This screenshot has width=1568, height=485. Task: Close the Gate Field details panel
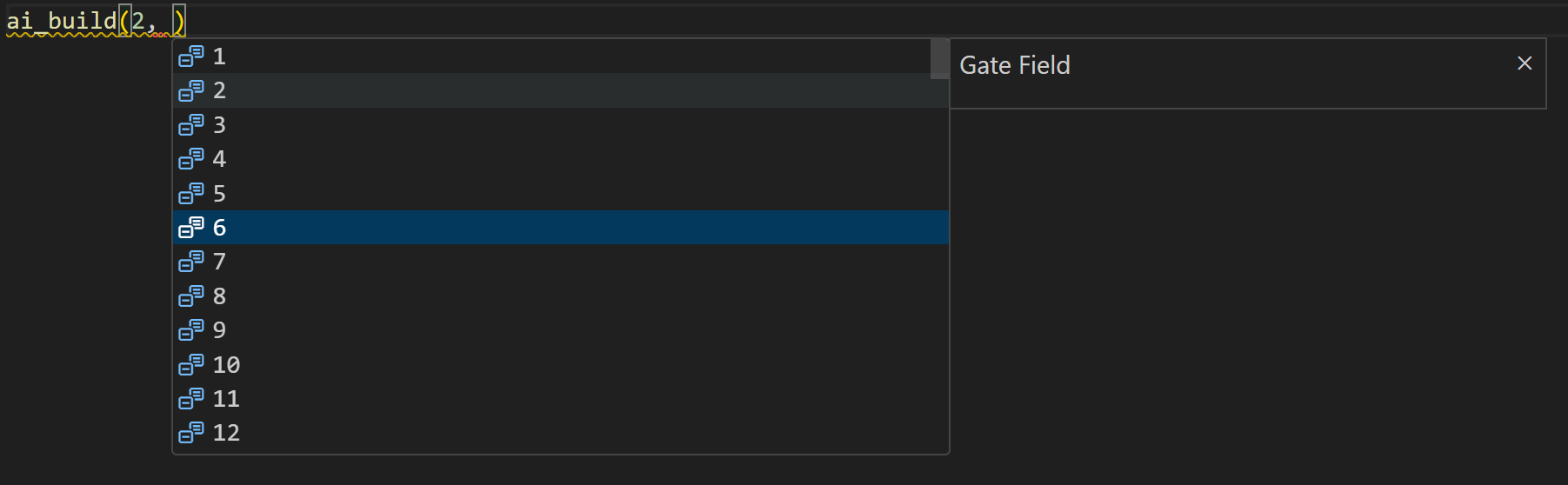1525,63
